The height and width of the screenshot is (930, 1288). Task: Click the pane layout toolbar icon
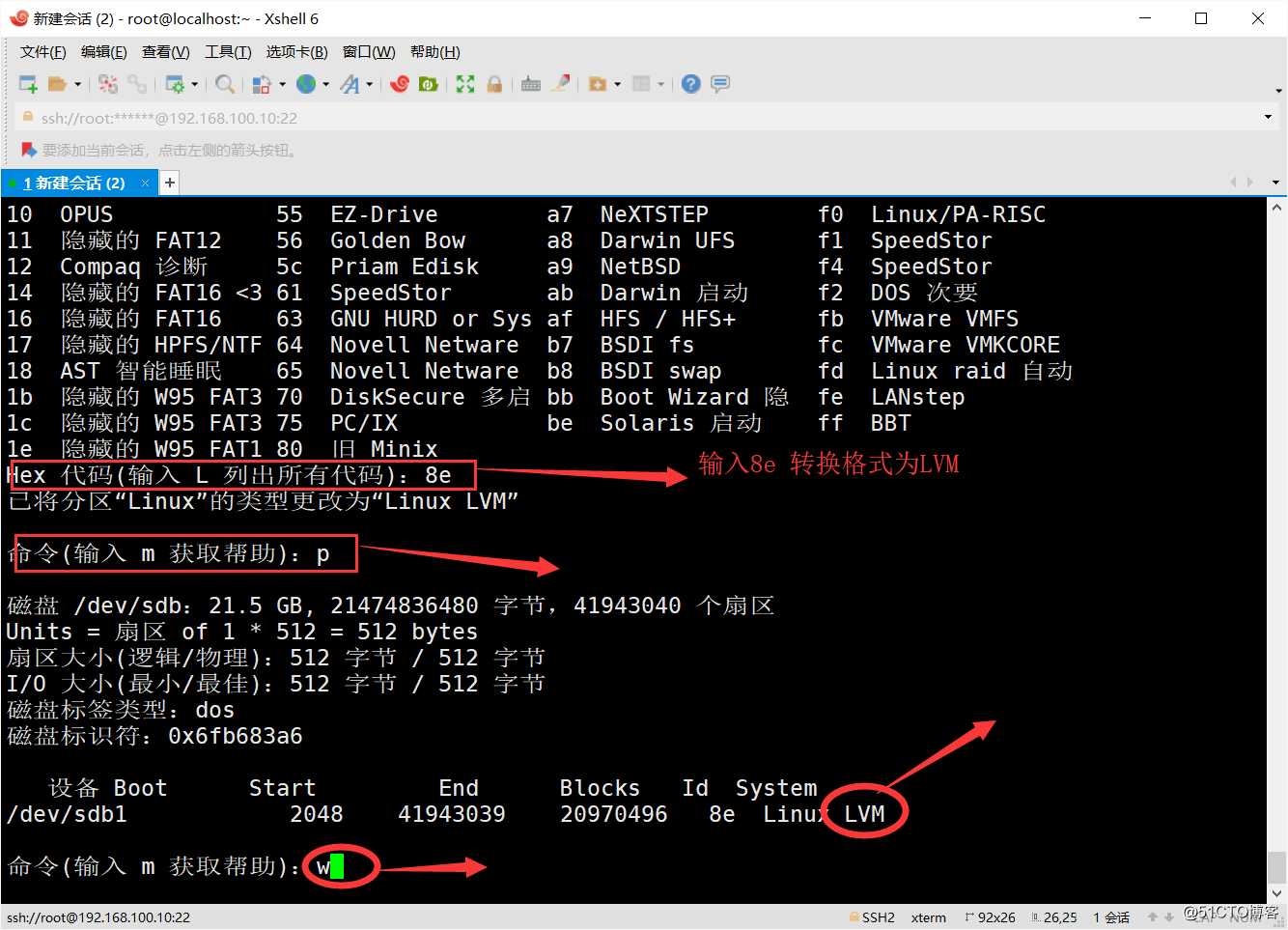coord(641,84)
